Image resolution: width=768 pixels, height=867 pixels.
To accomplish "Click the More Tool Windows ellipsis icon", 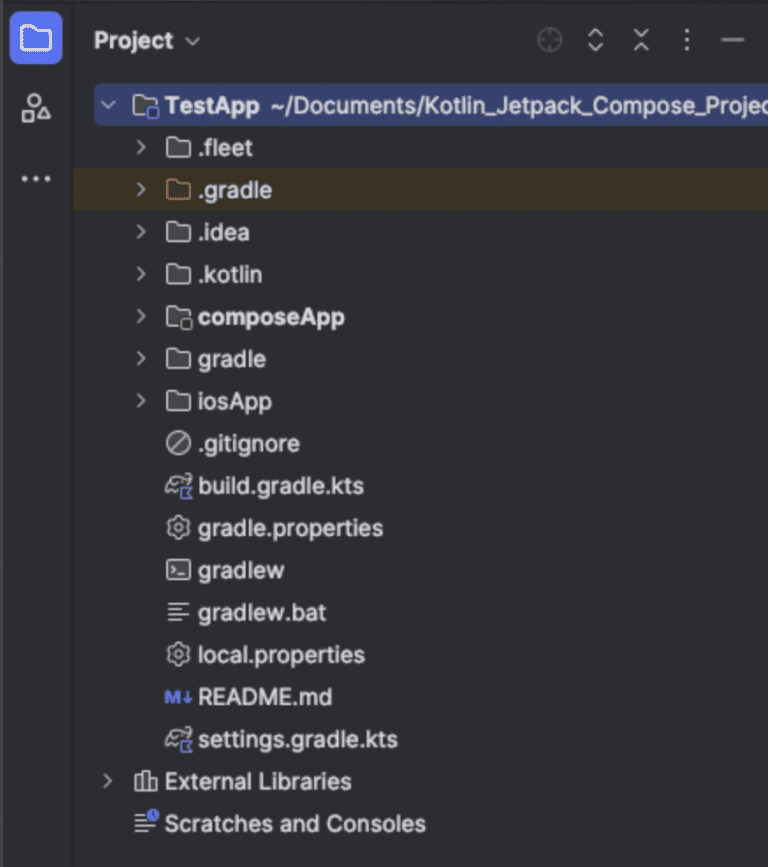I will (35, 178).
